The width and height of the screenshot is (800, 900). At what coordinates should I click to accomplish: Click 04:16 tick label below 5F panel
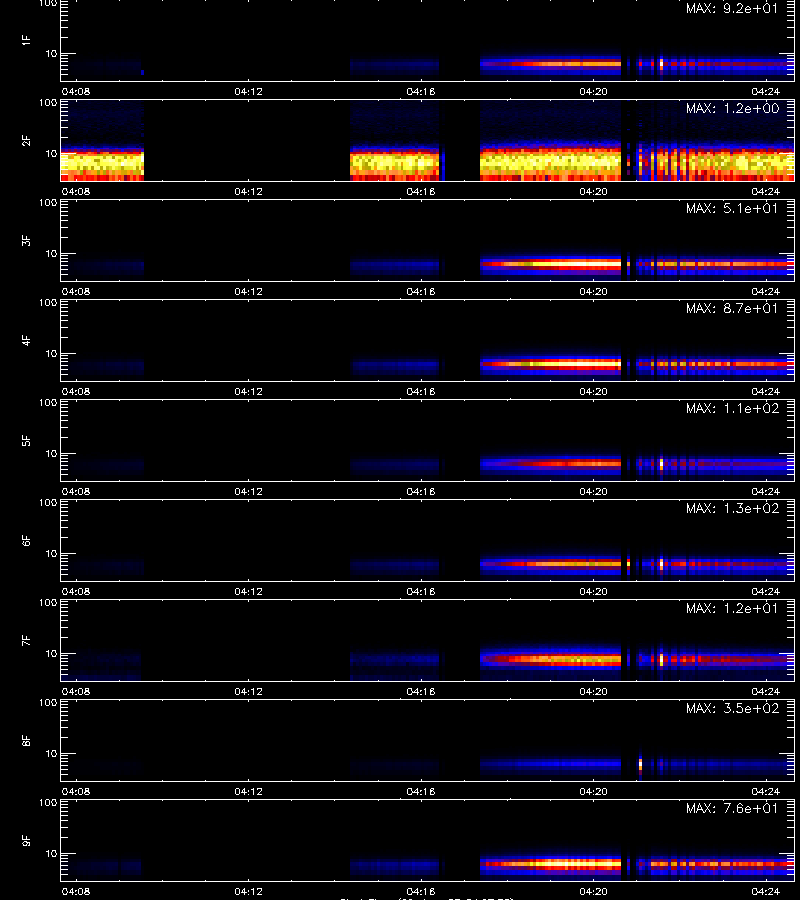(x=421, y=491)
